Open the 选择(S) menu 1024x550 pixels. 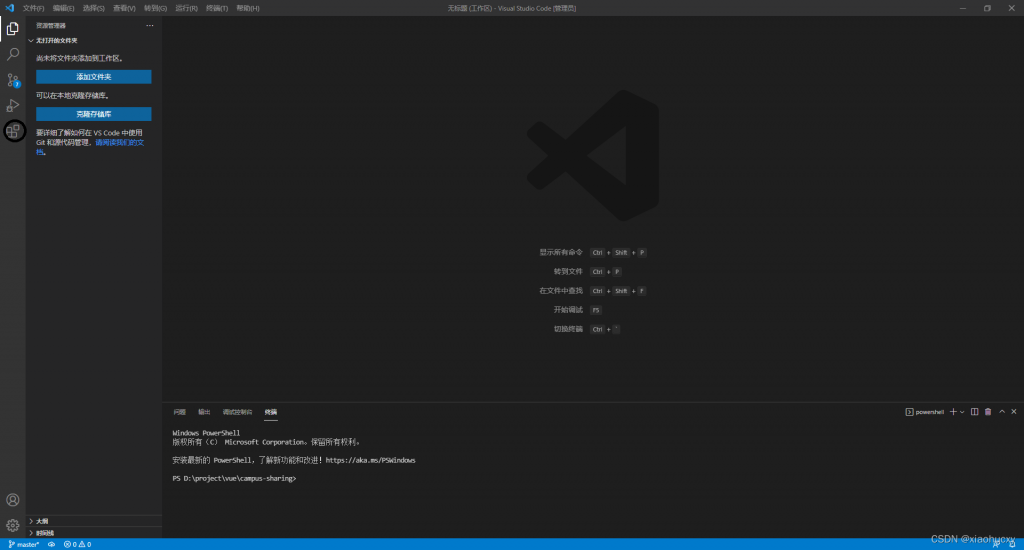pos(93,8)
